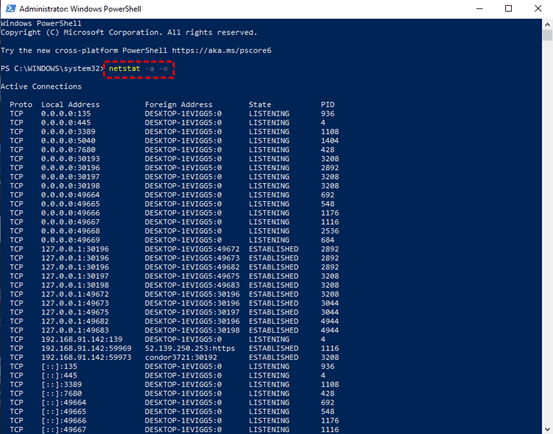Click the State column header
The height and width of the screenshot is (434, 553).
[x=260, y=104]
